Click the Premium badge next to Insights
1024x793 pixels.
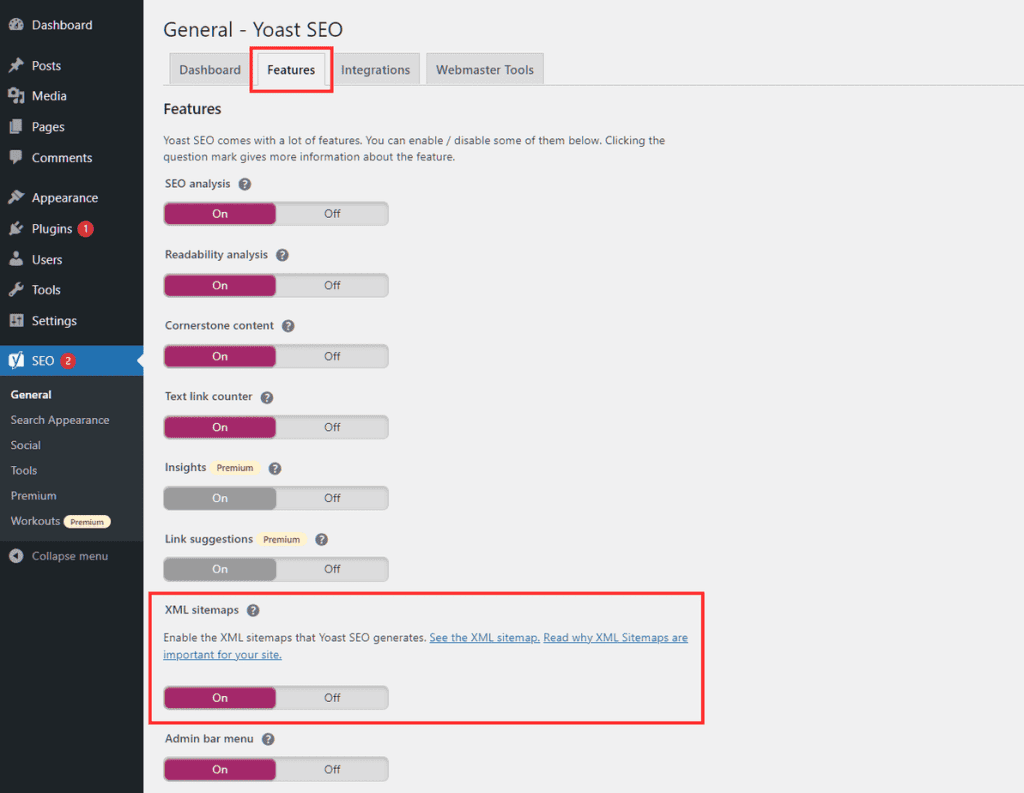click(235, 468)
